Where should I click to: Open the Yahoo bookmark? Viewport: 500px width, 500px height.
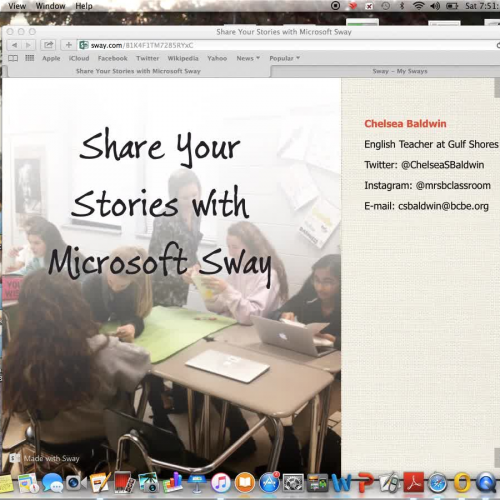(x=217, y=58)
